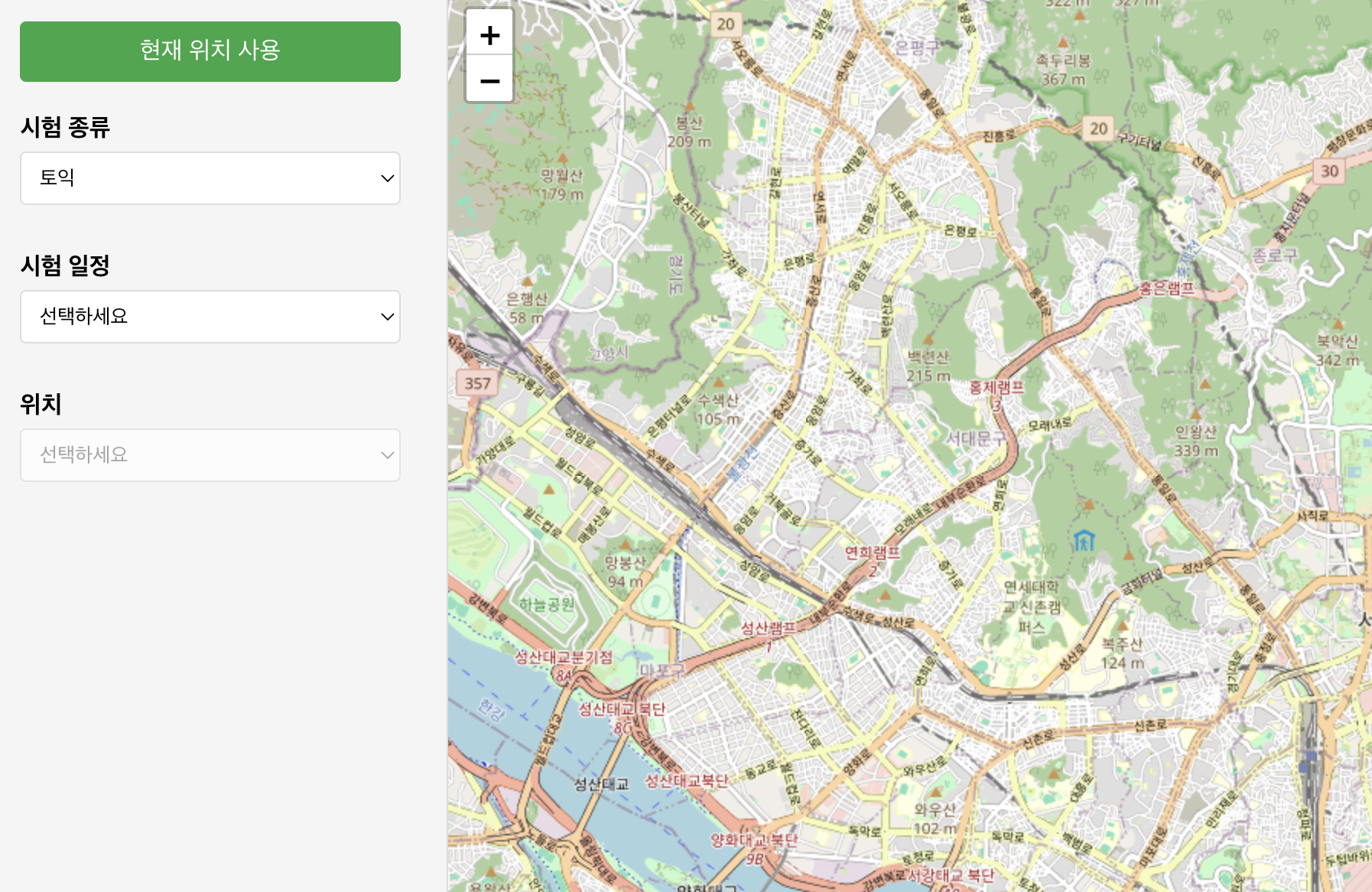This screenshot has height=892, width=1372.
Task: Click the 성산대교분기점 interchange label
Action: pos(564,657)
